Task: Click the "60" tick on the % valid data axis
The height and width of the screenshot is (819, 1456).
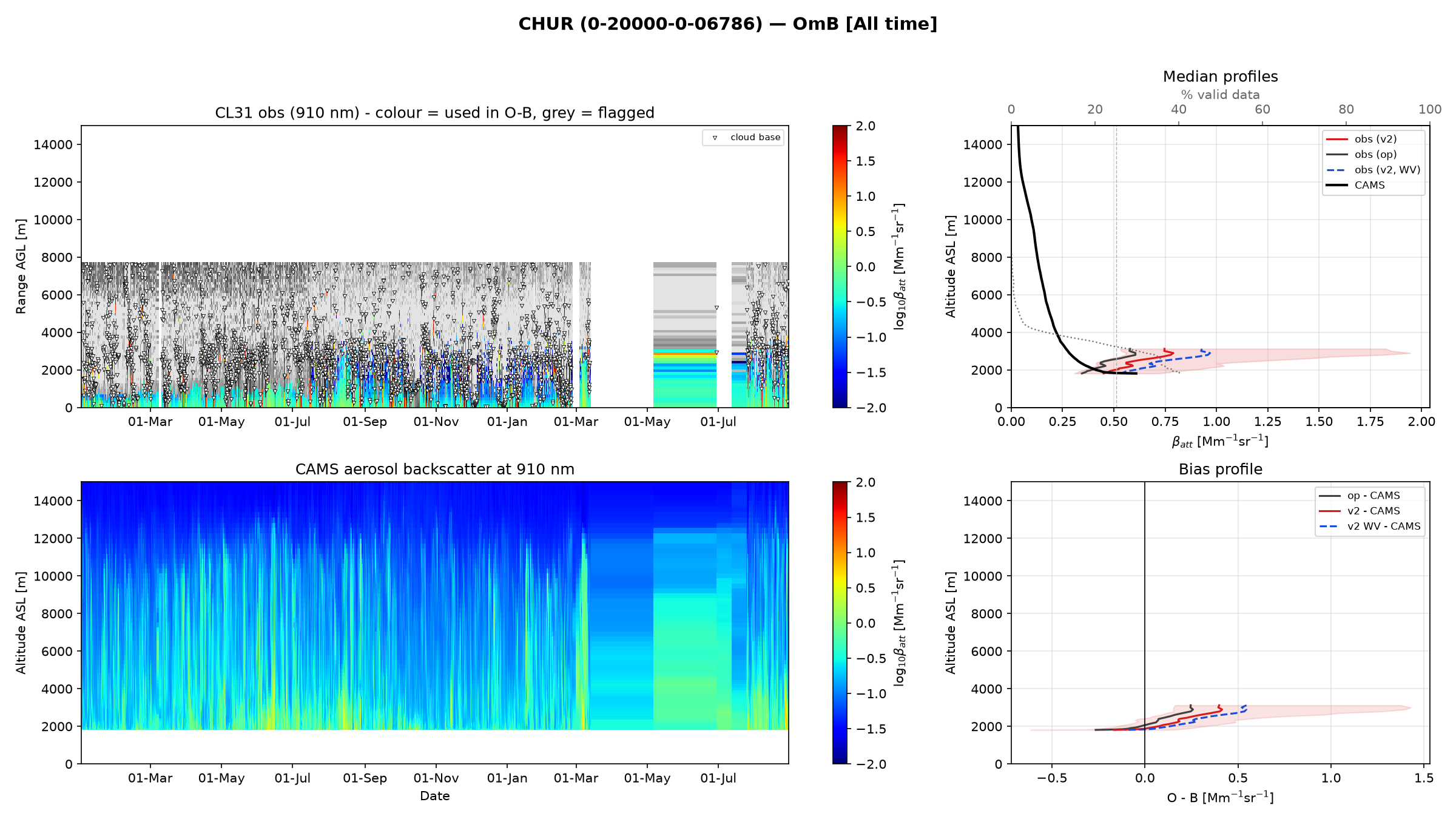Action: coord(1262,109)
